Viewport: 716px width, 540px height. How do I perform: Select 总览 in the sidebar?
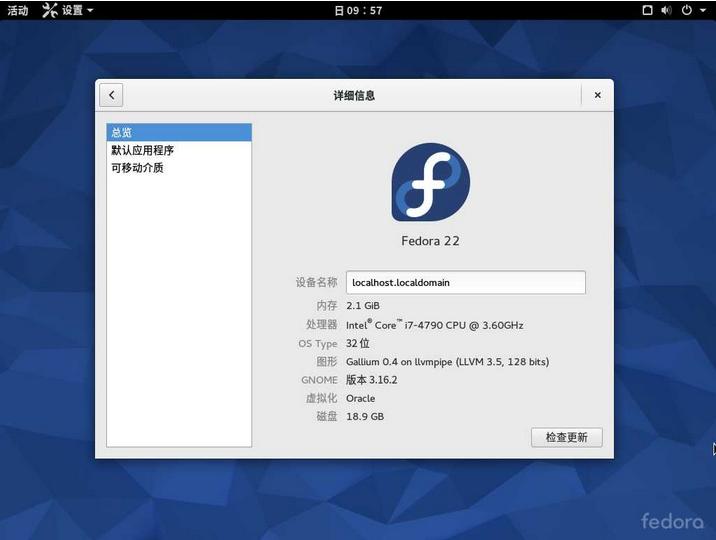click(x=179, y=132)
